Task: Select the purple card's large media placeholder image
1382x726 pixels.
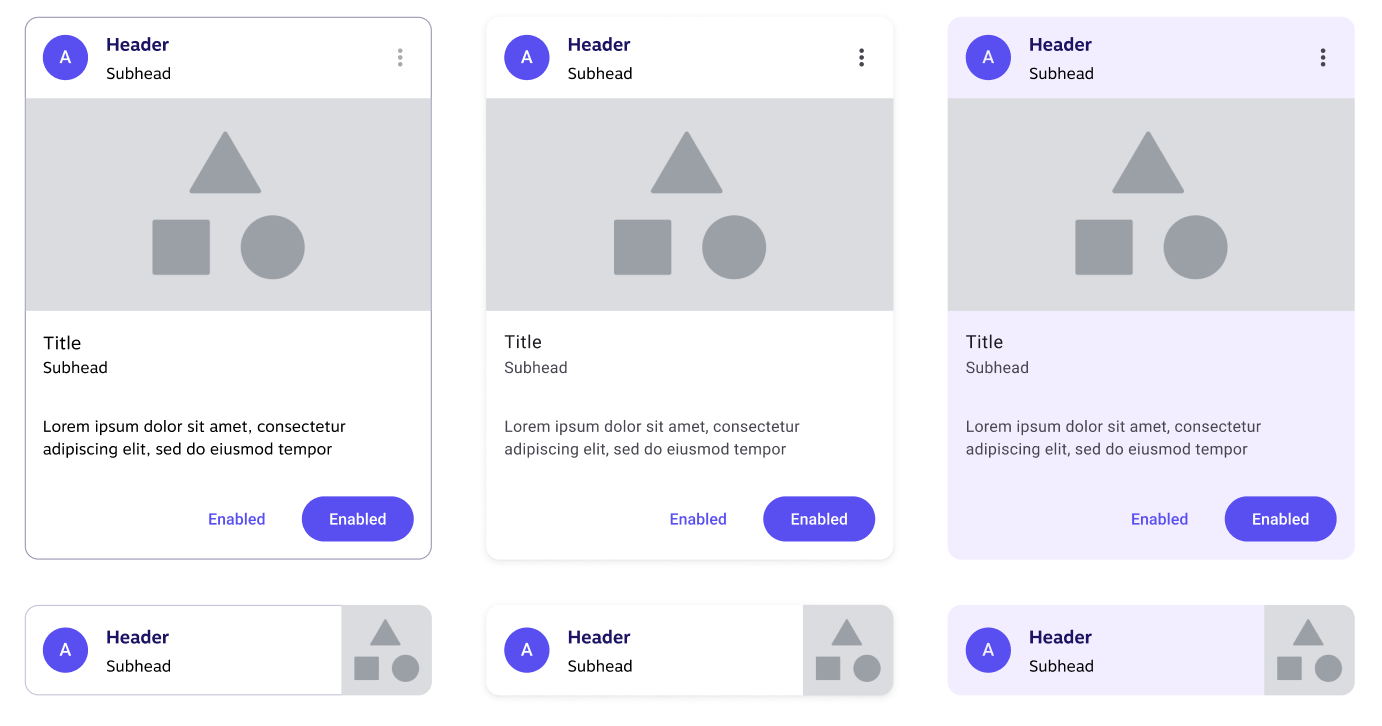Action: point(1151,204)
